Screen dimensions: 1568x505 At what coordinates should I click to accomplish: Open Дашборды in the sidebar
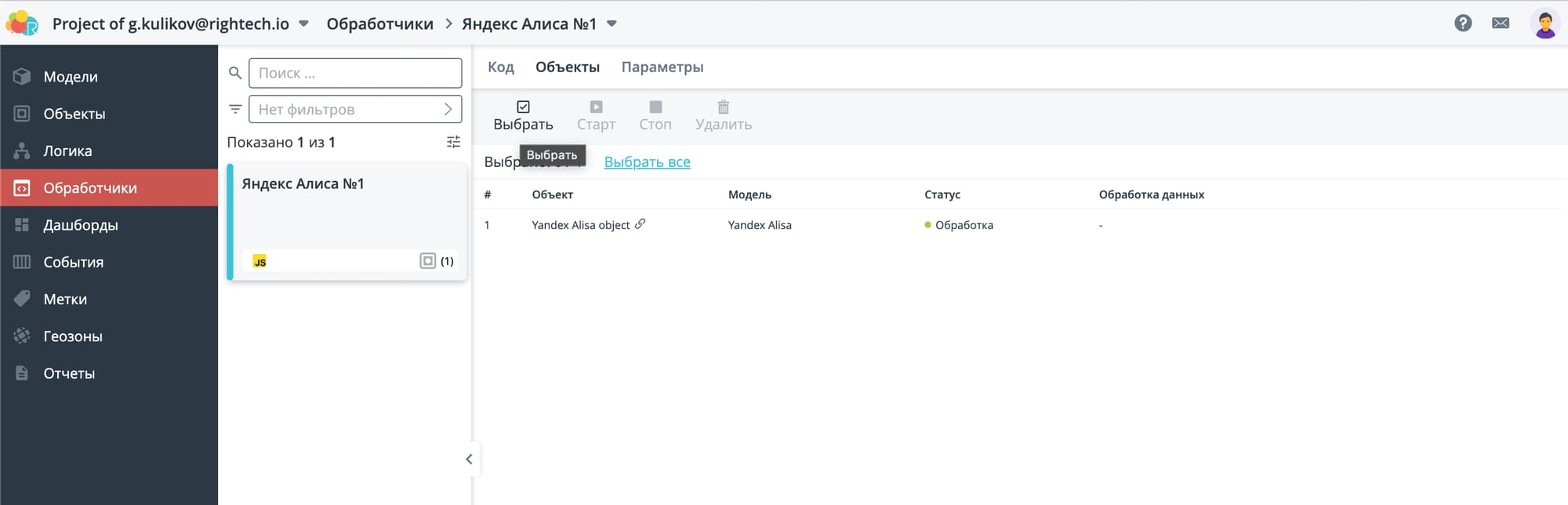tap(80, 225)
